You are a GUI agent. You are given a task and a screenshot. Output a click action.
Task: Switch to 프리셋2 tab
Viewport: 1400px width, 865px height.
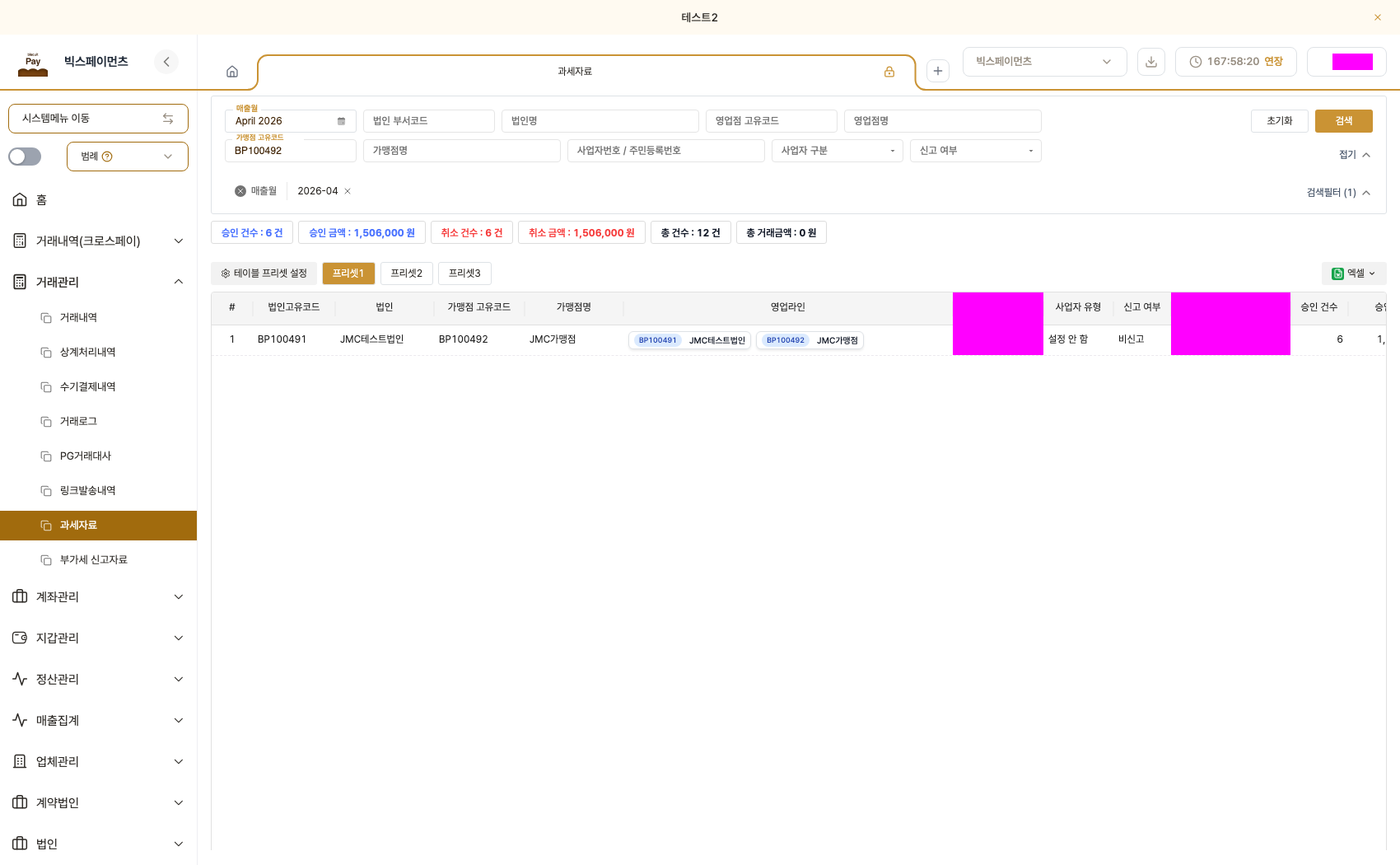(x=407, y=274)
